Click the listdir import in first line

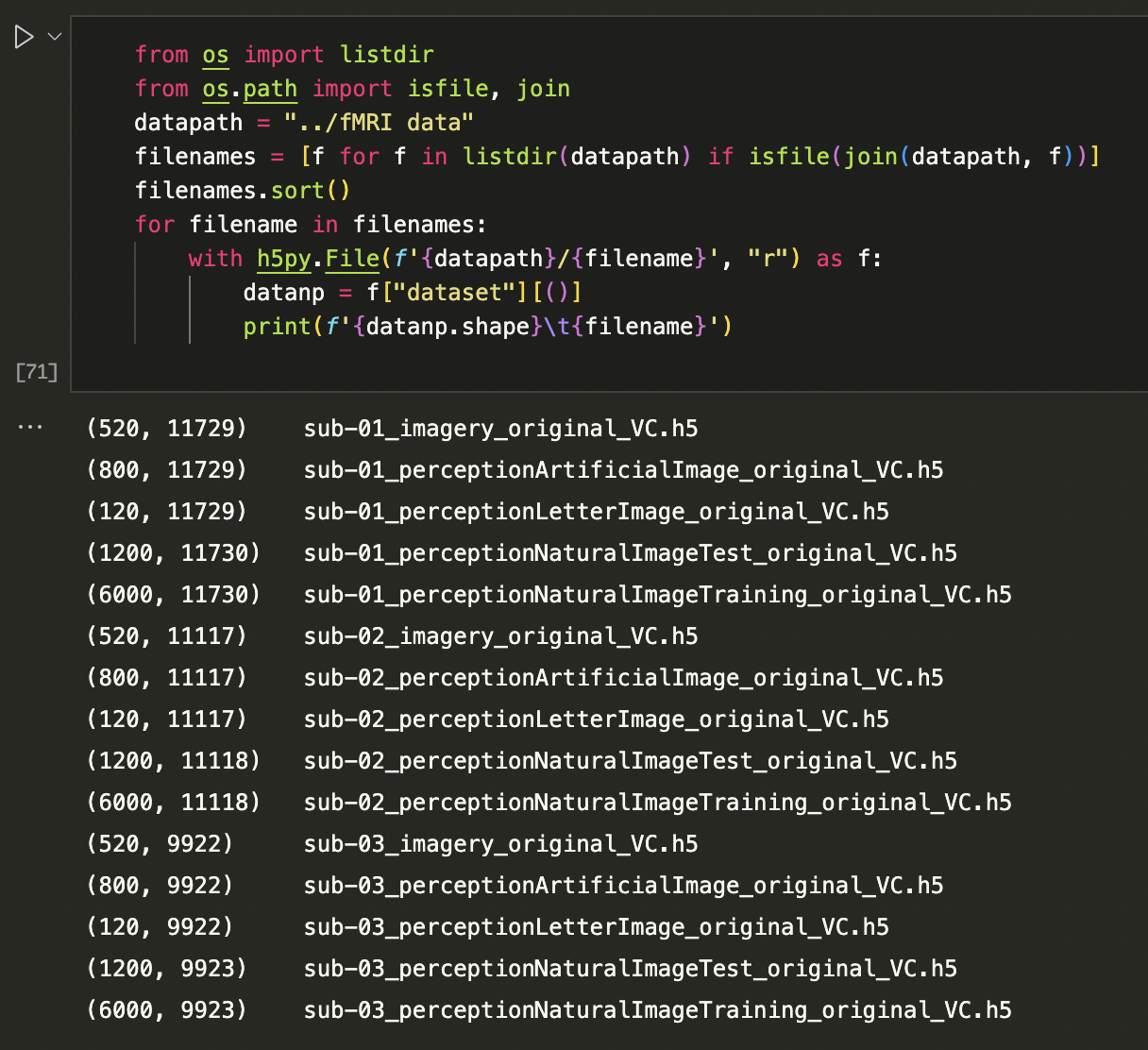[x=386, y=54]
